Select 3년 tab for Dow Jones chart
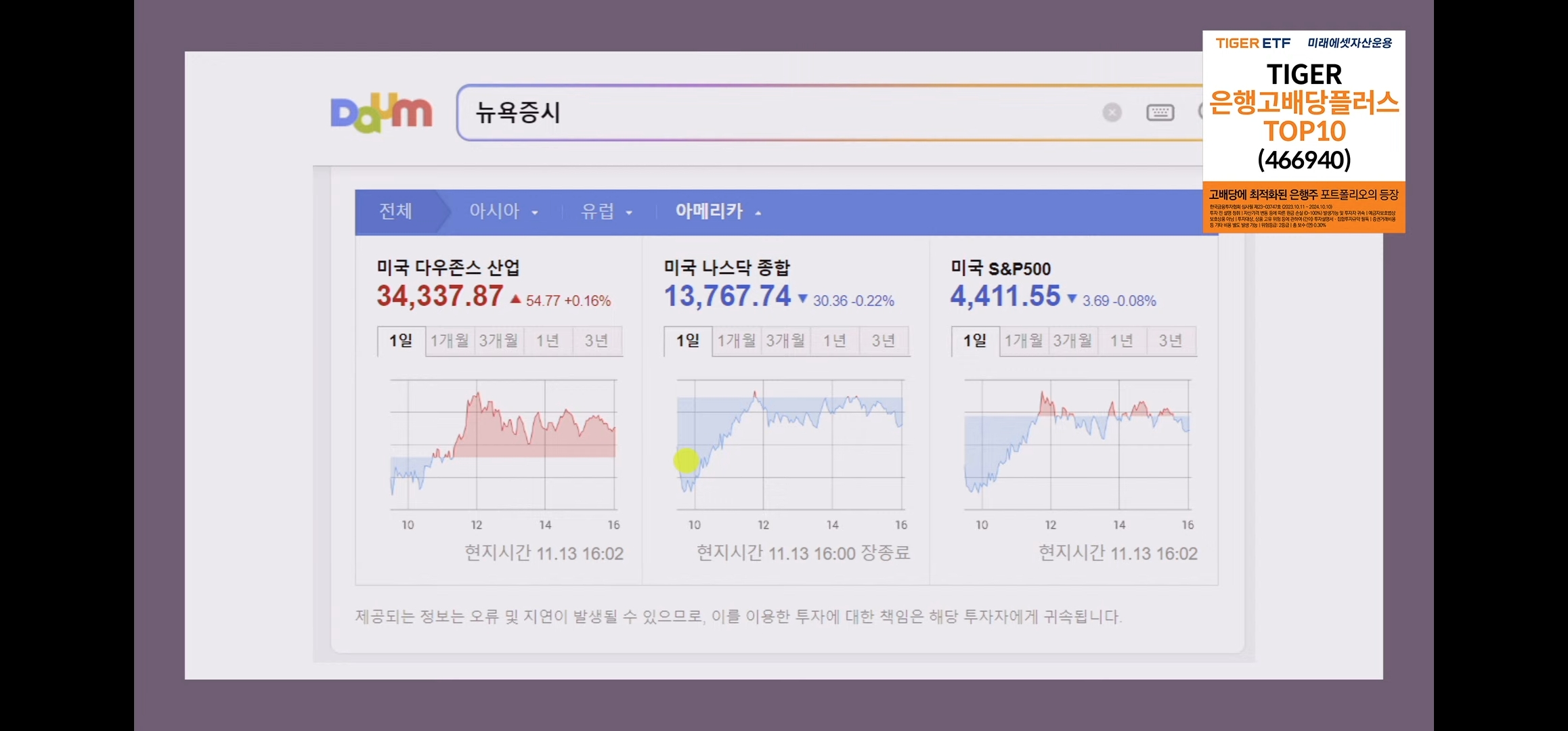The height and width of the screenshot is (731, 1568). click(x=597, y=340)
